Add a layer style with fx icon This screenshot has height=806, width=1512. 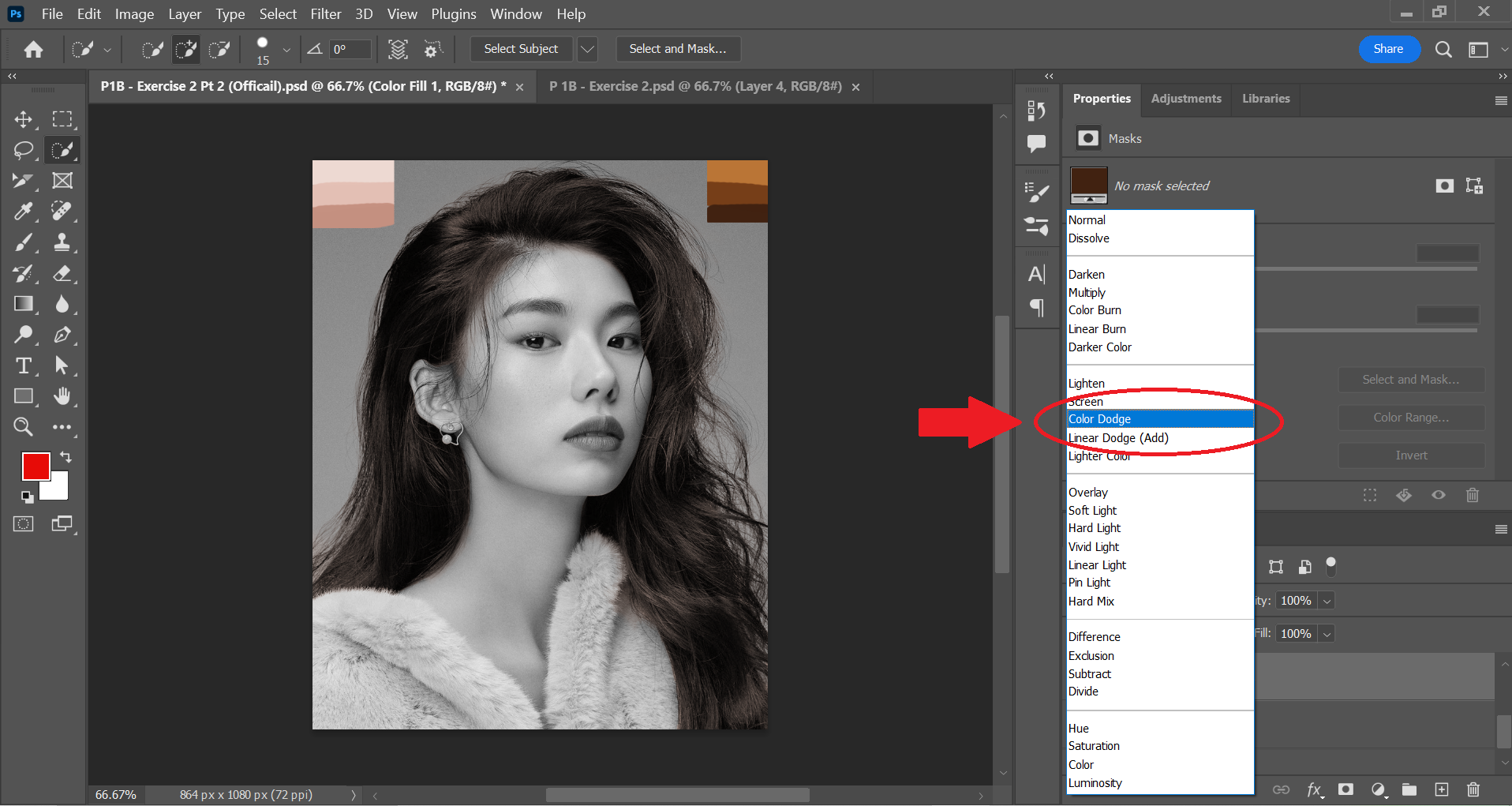1315,789
